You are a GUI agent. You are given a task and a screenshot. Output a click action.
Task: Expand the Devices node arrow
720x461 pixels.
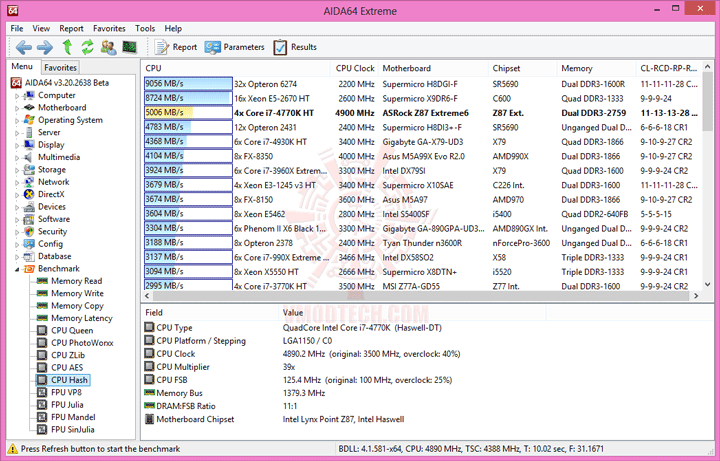17,208
